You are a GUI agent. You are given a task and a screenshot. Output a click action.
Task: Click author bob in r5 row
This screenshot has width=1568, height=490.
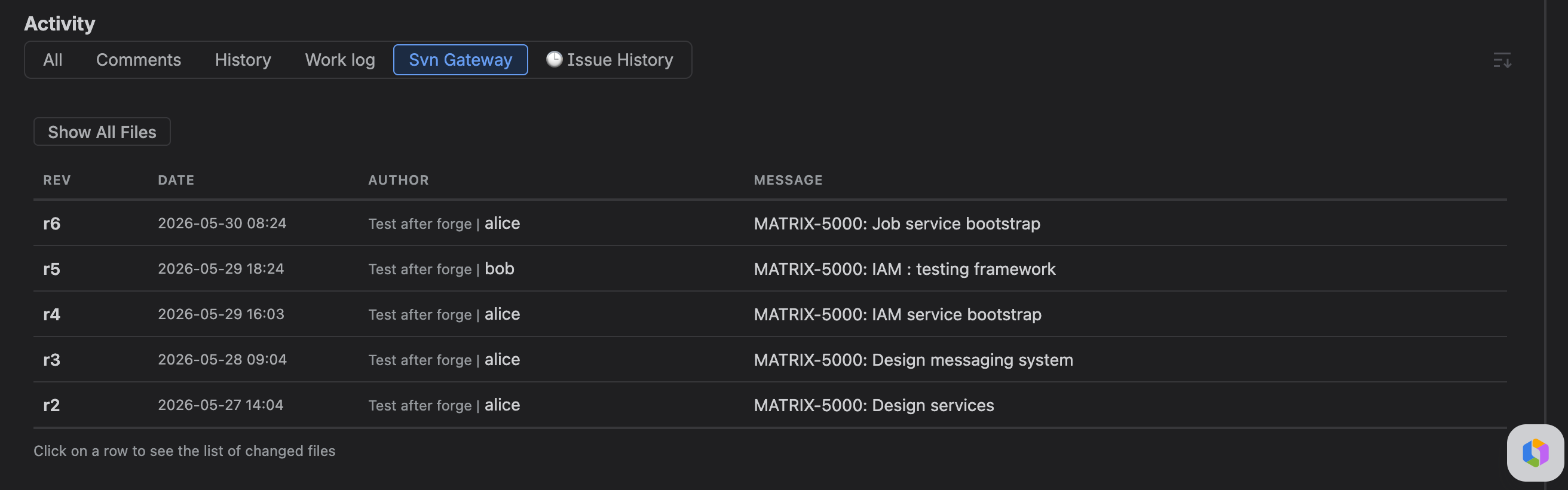click(x=499, y=268)
